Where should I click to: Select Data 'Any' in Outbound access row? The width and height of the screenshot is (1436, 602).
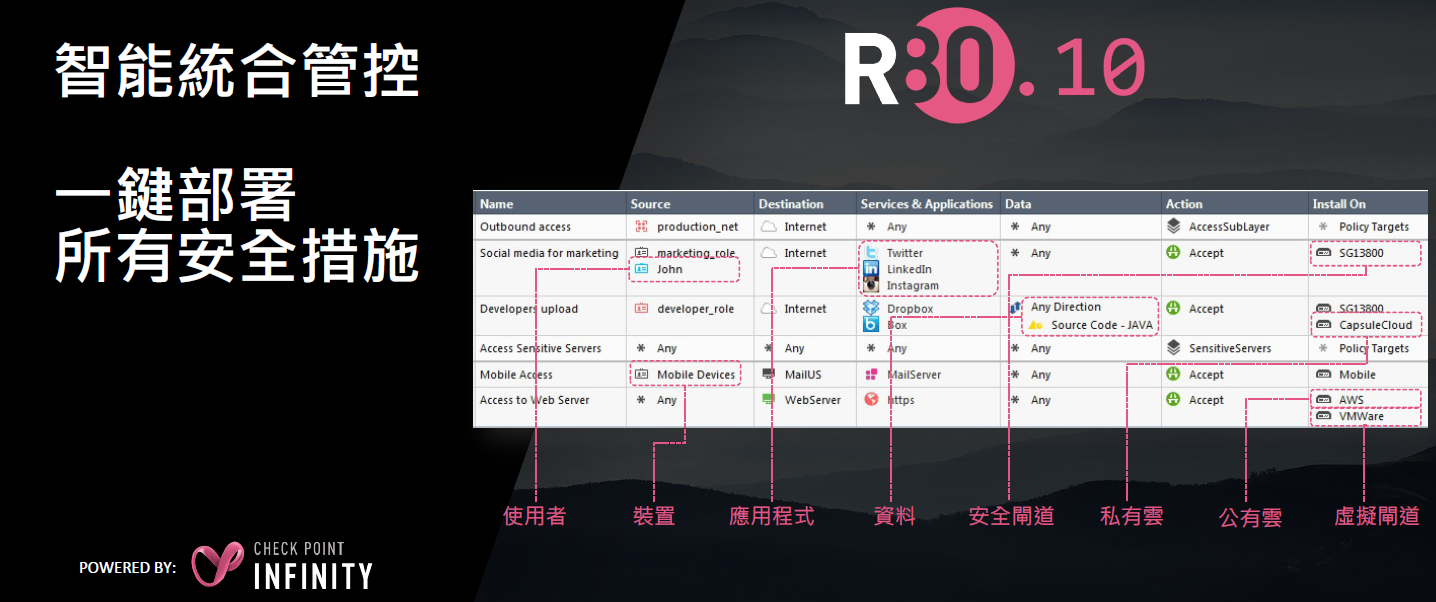coord(1041,227)
